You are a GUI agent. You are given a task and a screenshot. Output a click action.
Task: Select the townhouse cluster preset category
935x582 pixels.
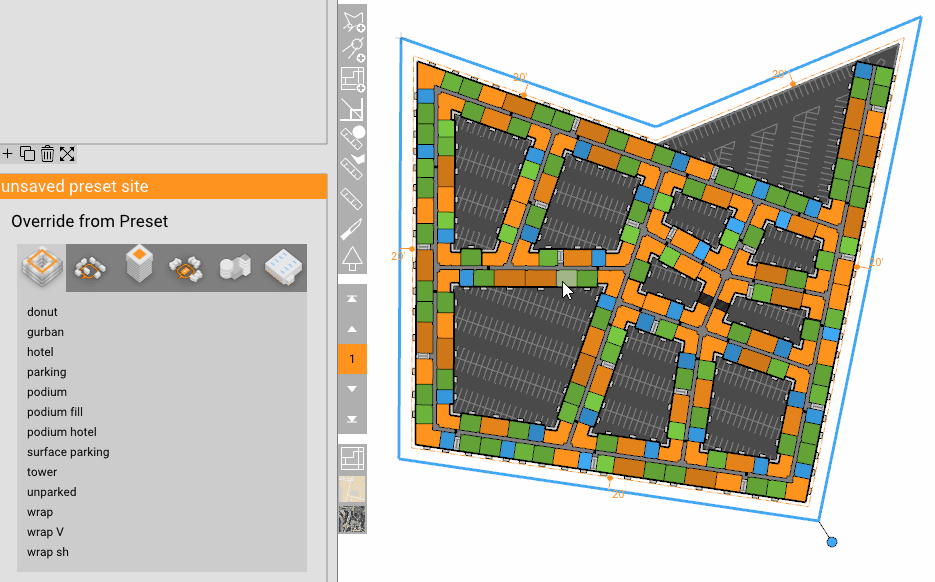click(x=186, y=268)
